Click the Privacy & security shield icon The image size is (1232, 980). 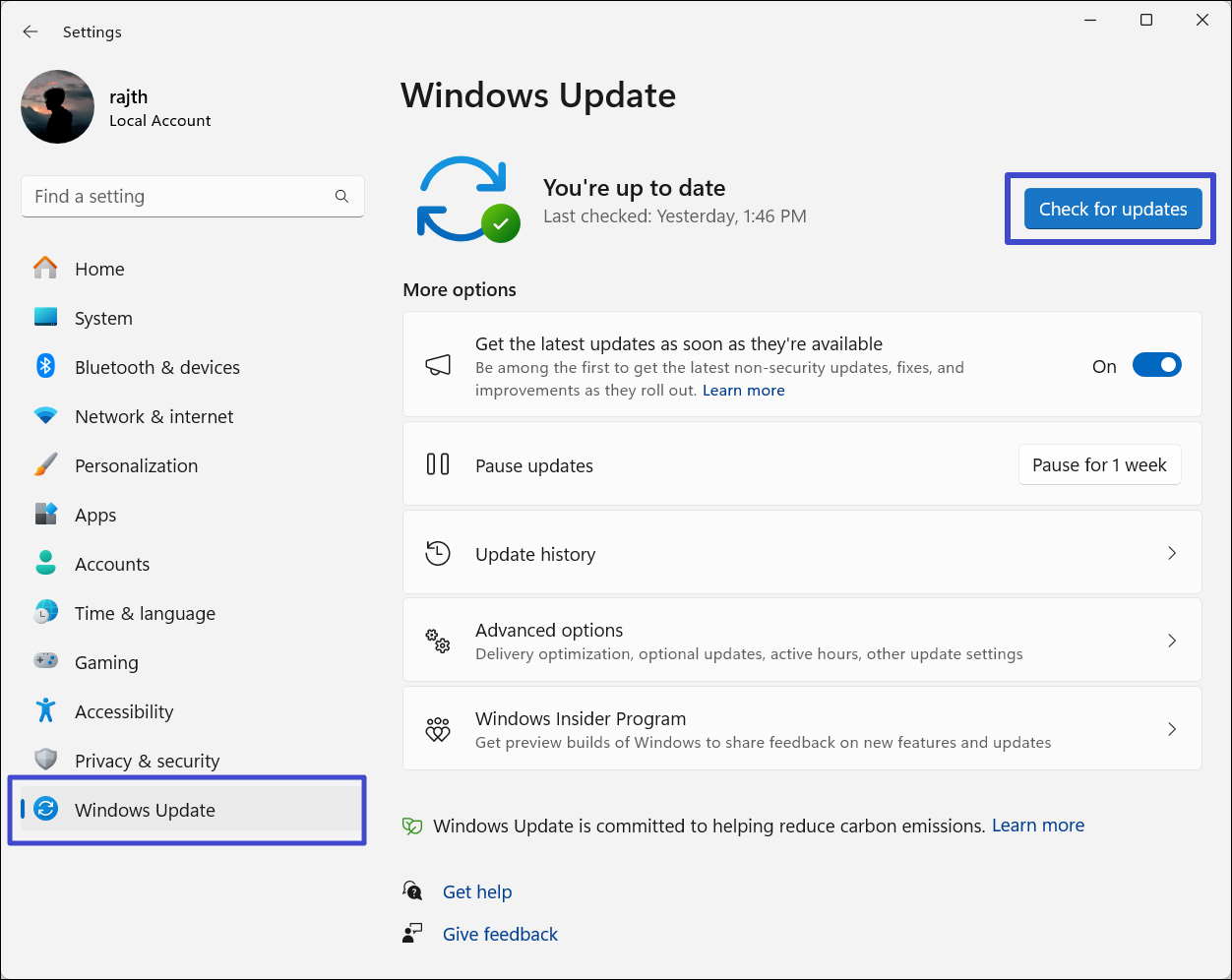[45, 760]
